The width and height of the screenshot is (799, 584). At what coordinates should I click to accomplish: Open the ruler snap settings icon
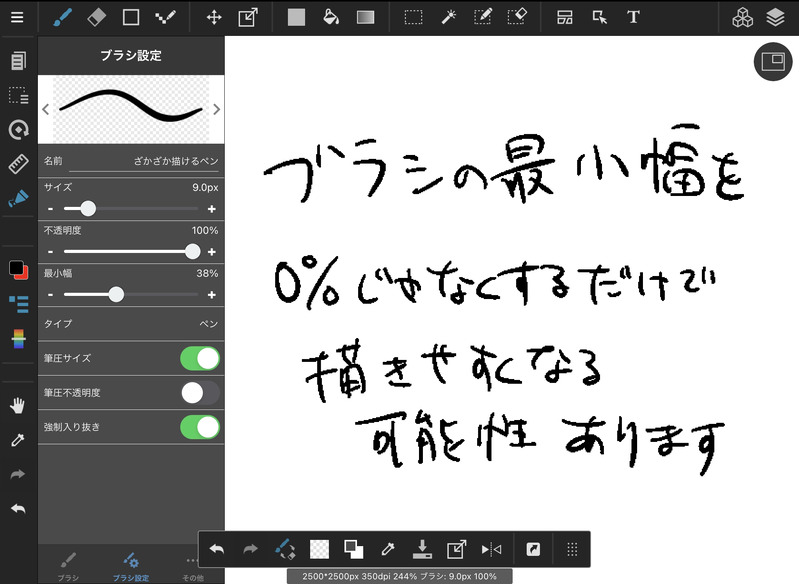[x=18, y=164]
